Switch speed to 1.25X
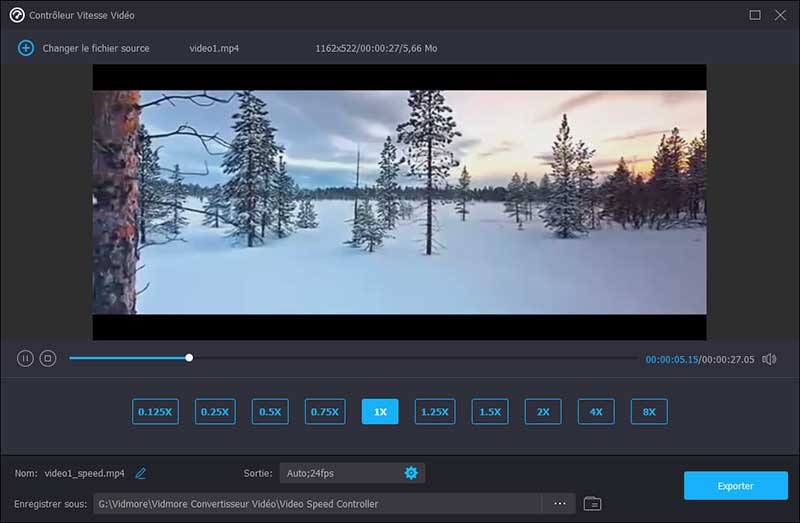800x523 pixels. pyautogui.click(x=435, y=411)
